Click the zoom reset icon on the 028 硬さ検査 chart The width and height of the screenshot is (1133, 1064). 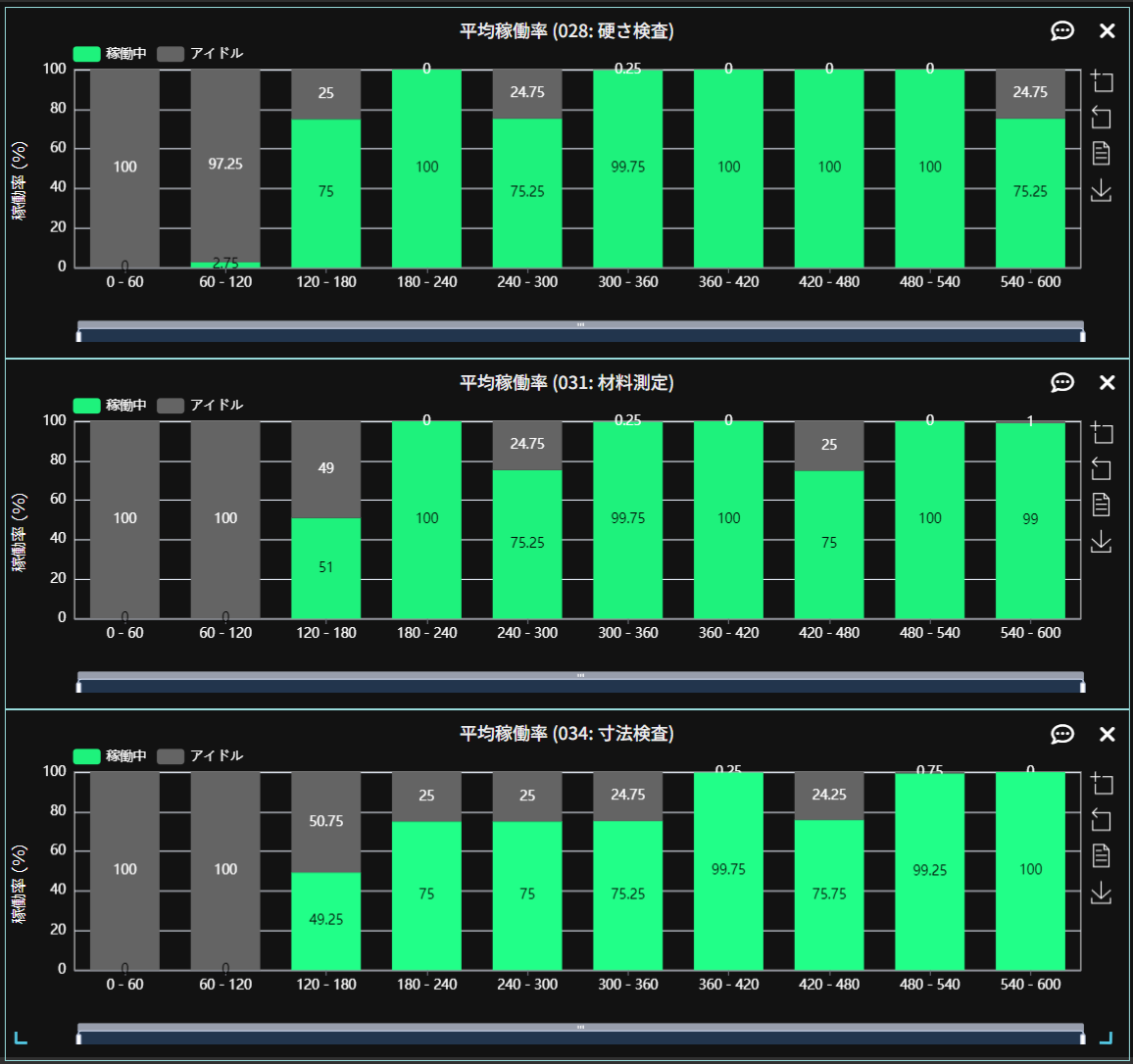(1102, 118)
